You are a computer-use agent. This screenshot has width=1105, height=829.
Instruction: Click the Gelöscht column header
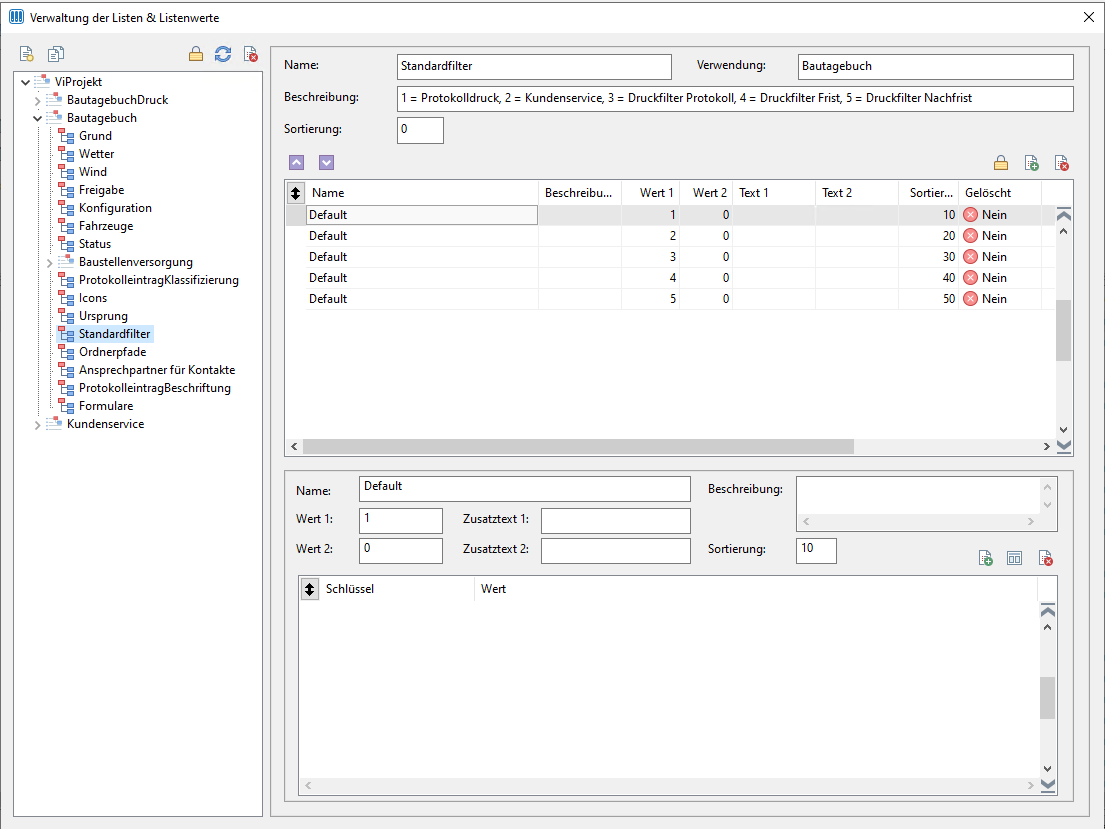click(x=1000, y=192)
